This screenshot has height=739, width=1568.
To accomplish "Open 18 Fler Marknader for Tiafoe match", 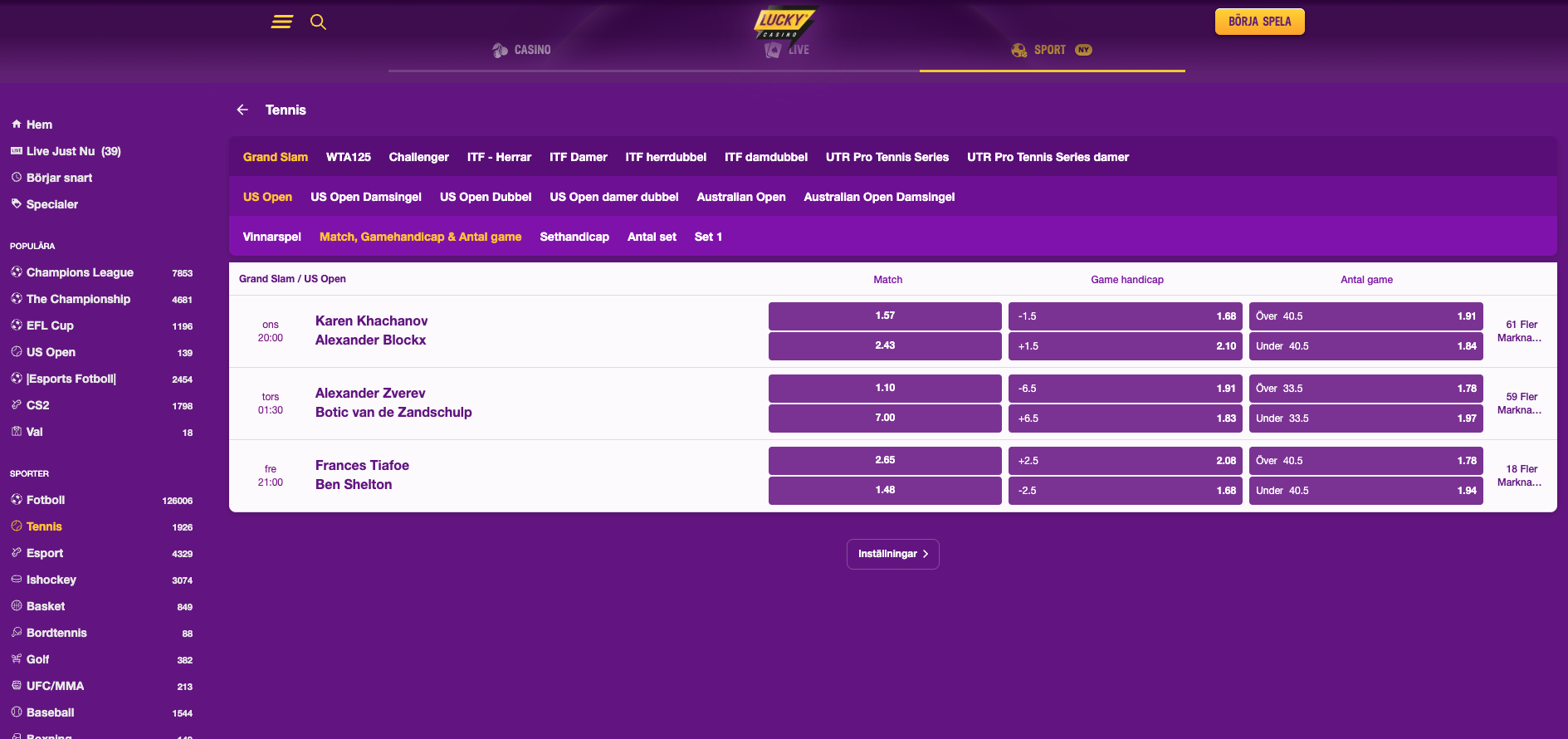I will [x=1521, y=476].
